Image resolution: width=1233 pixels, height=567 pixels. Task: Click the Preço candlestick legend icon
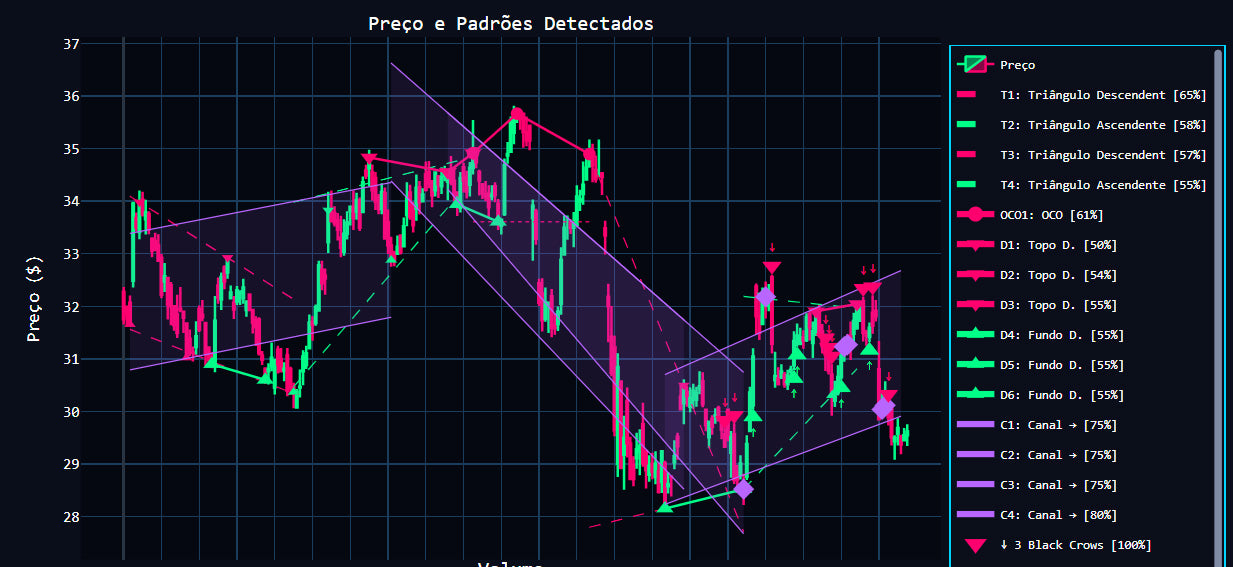(973, 65)
